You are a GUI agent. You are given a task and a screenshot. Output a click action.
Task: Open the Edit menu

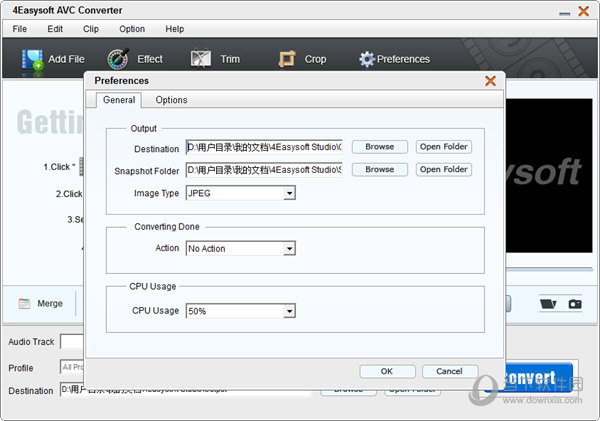click(55, 29)
